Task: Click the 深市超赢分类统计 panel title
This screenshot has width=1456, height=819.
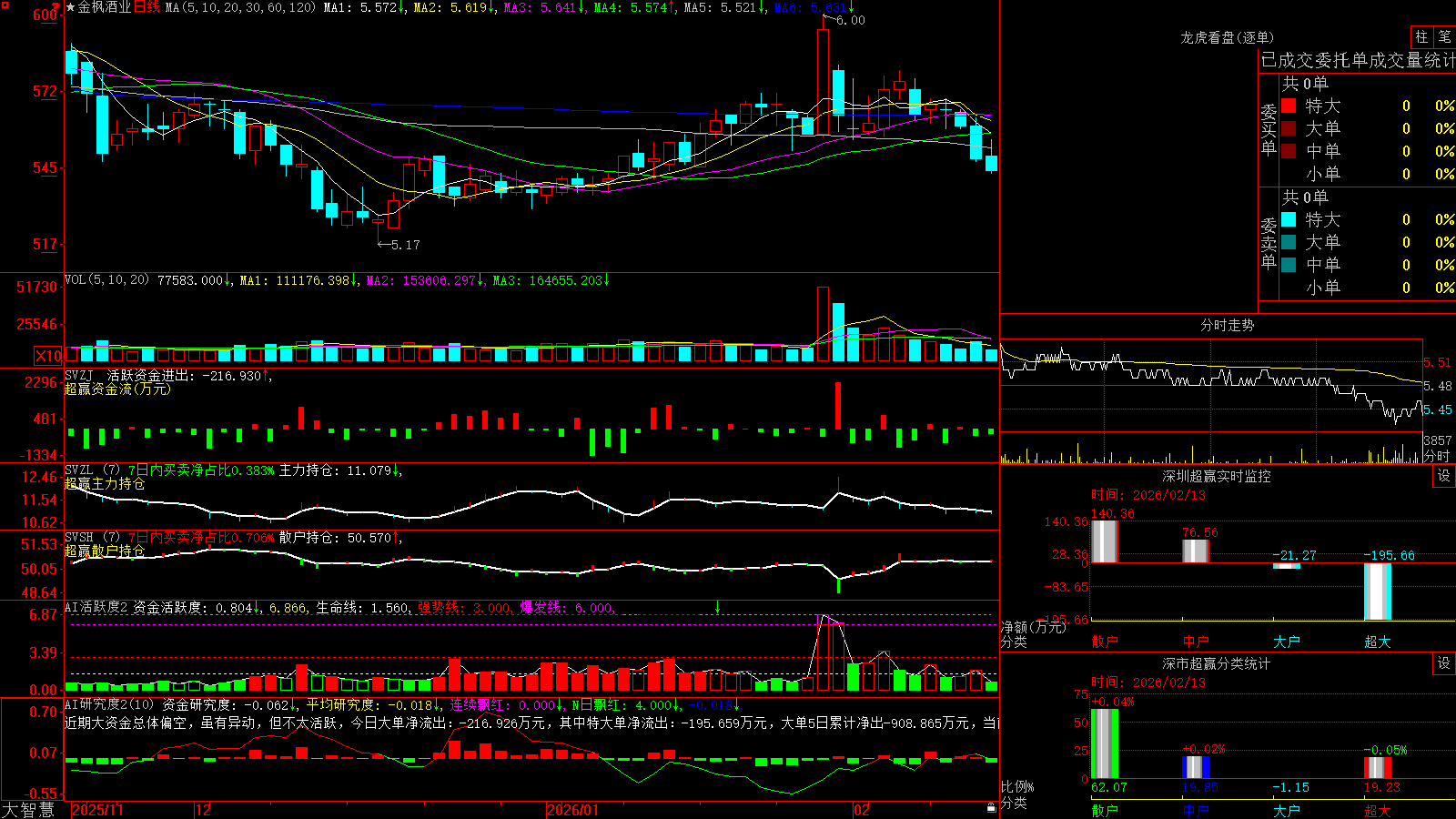Action: (1217, 663)
